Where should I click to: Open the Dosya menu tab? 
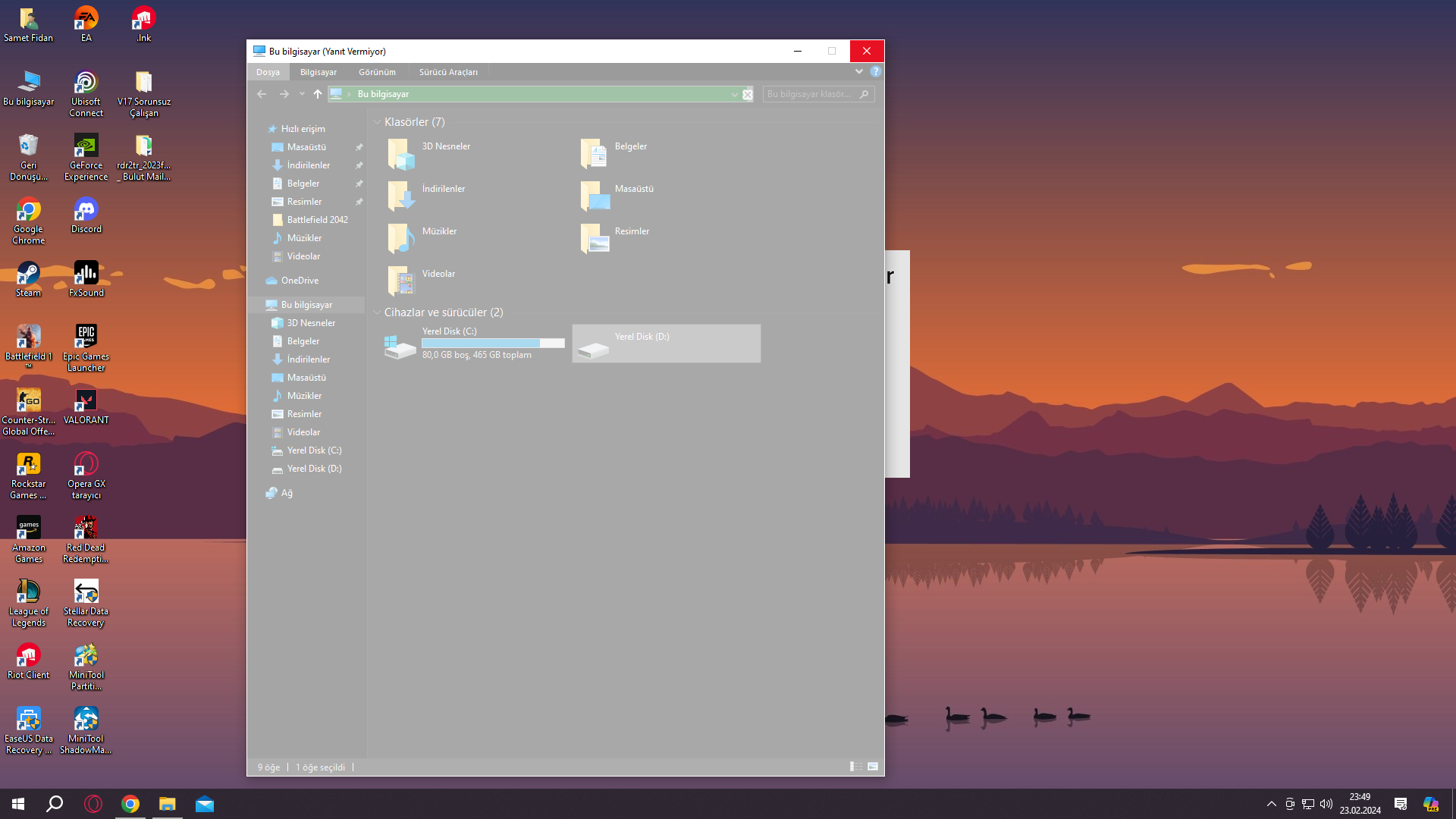[x=268, y=72]
